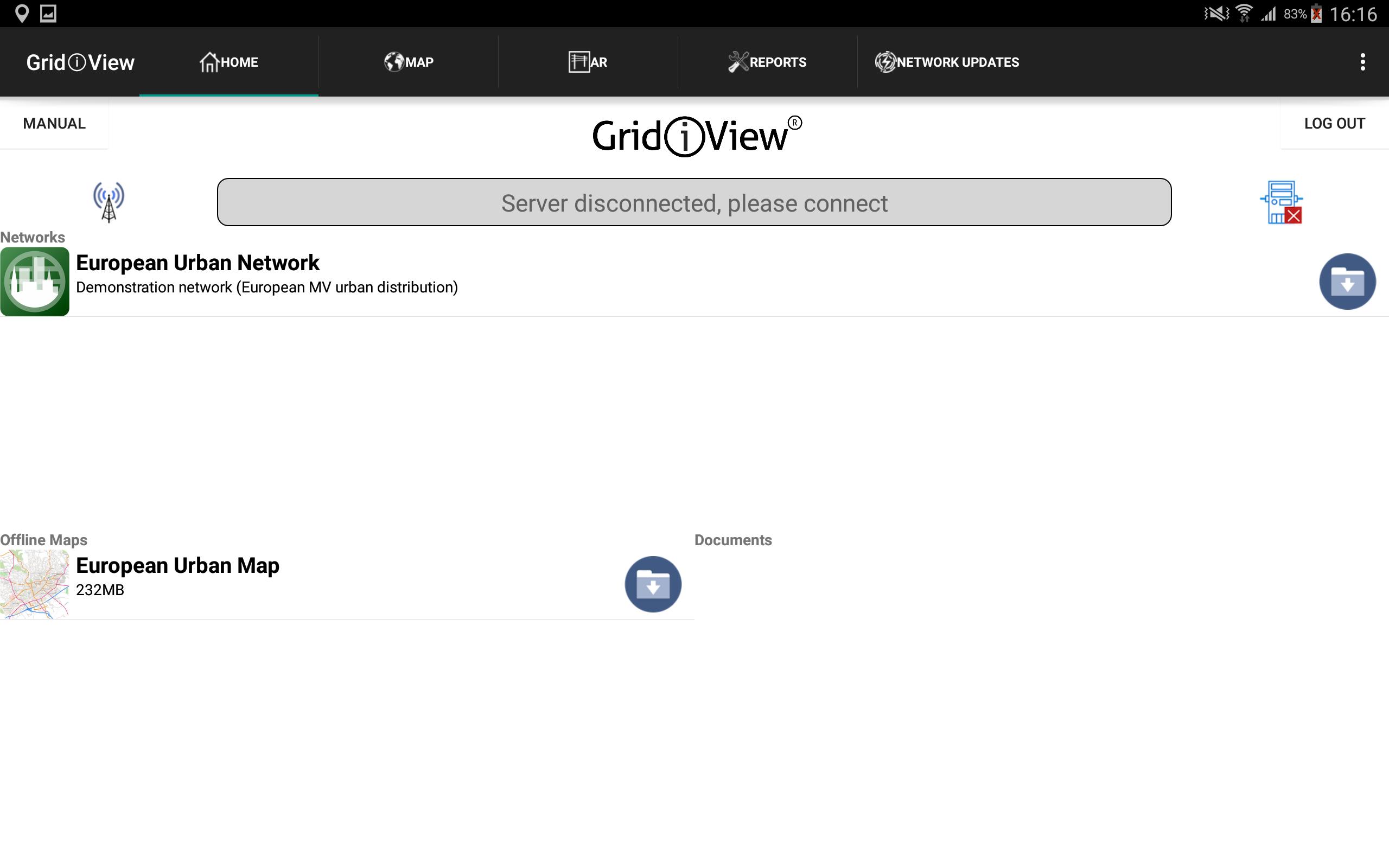The height and width of the screenshot is (868, 1389).
Task: Select the European Urban Map title
Action: coord(177,565)
